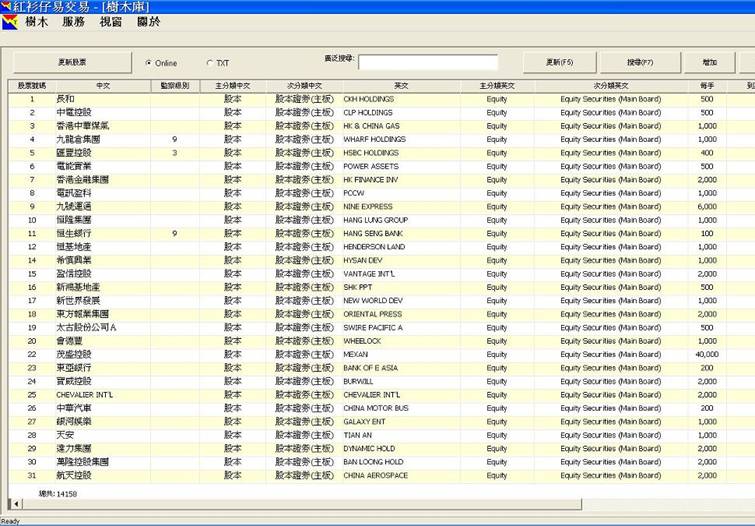Click the horizontal scrollbar left arrow
Screen dimensions: 755x526
coord(16,504)
